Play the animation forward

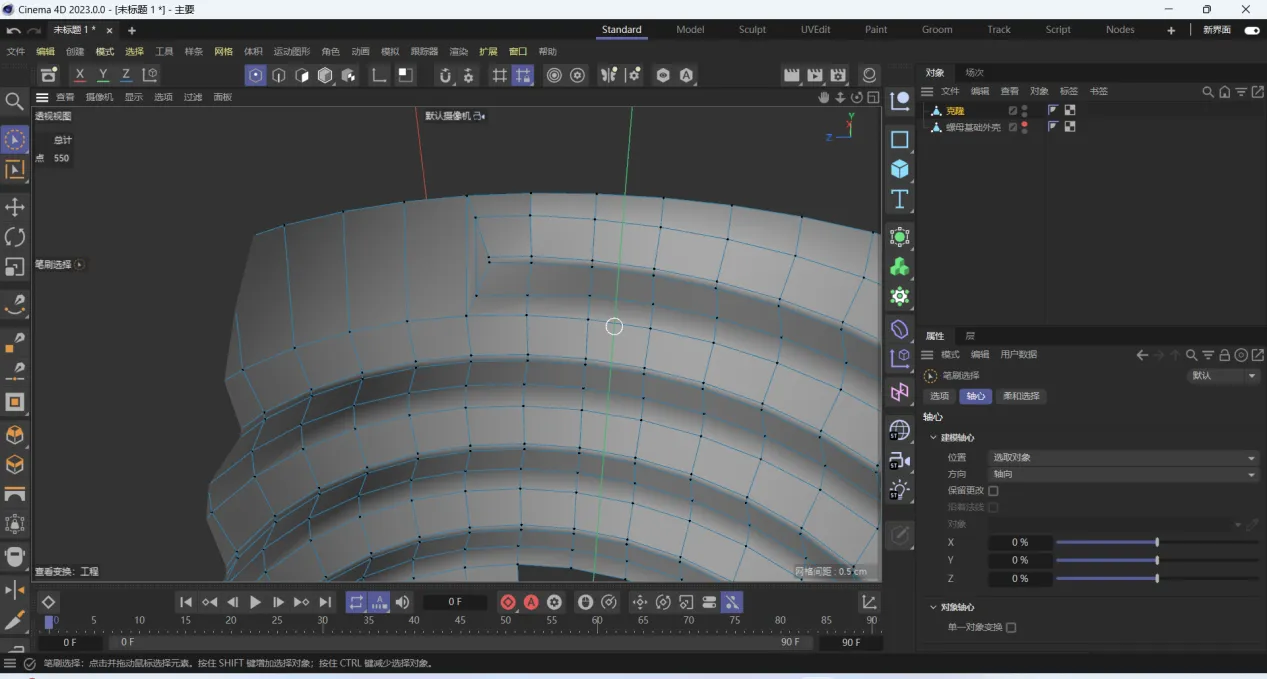(x=255, y=602)
